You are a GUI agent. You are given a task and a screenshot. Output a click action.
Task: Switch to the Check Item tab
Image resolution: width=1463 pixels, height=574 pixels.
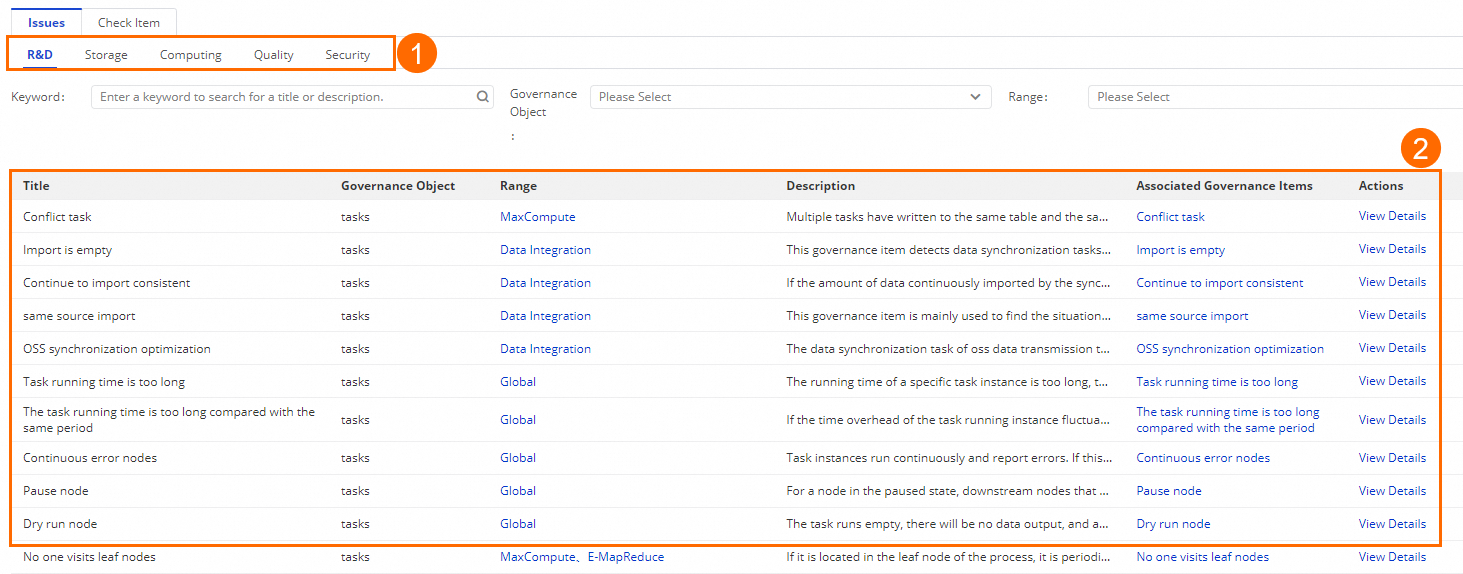(129, 23)
